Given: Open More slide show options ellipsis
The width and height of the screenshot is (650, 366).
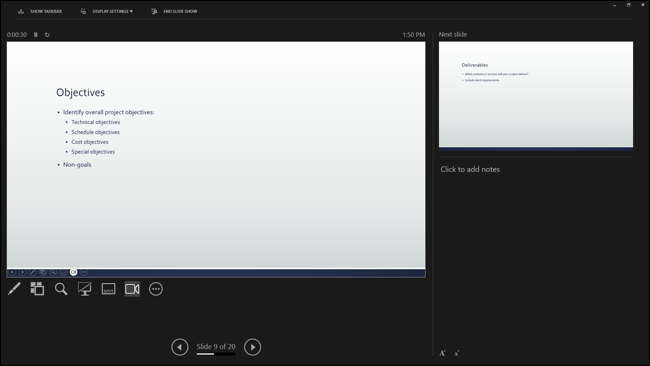Looking at the screenshot, I should tap(156, 289).
